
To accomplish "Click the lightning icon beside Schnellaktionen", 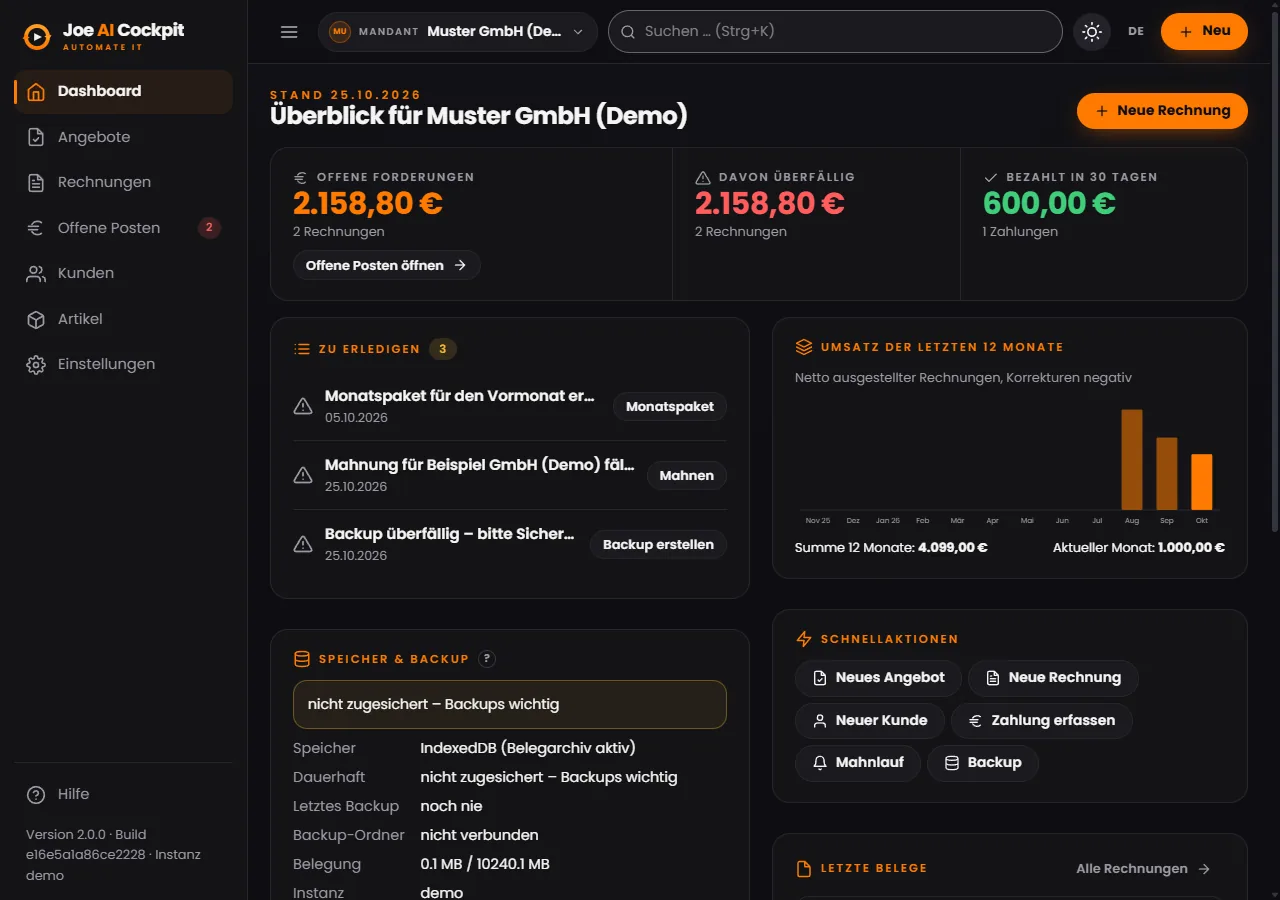I will (x=804, y=639).
